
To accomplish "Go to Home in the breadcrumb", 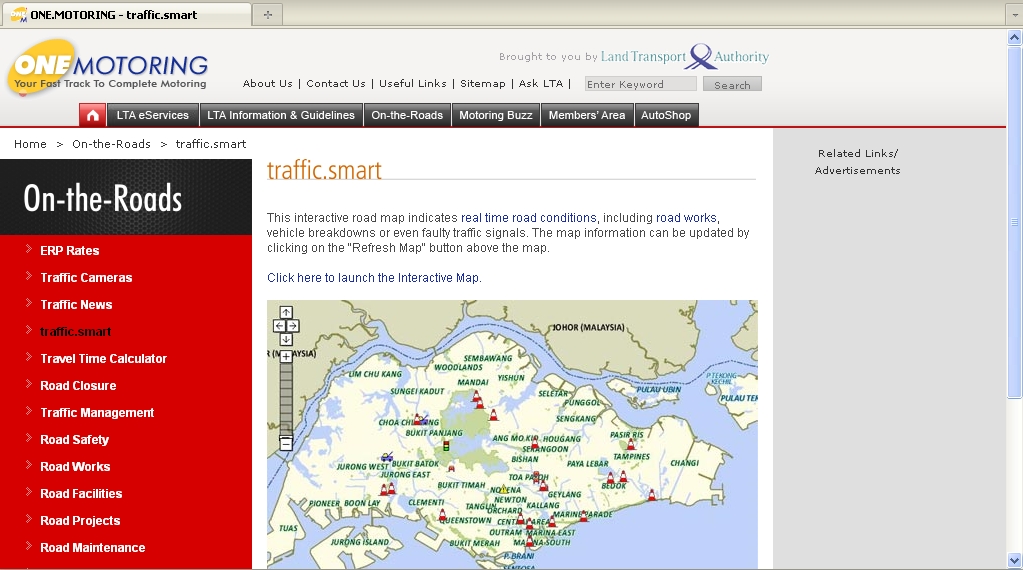I will (x=31, y=144).
